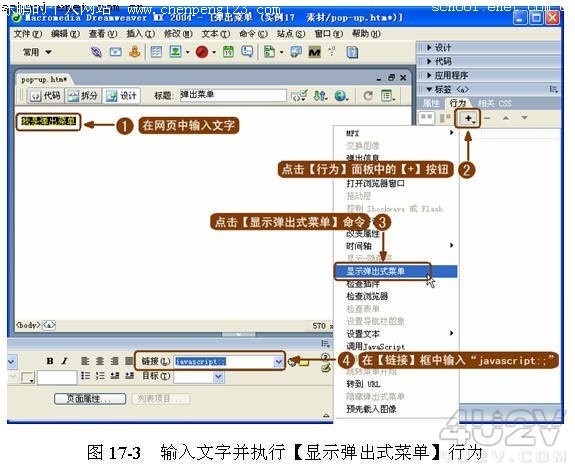The image size is (575, 466).
Task: Open the text color swatch picker
Action: pos(28,377)
